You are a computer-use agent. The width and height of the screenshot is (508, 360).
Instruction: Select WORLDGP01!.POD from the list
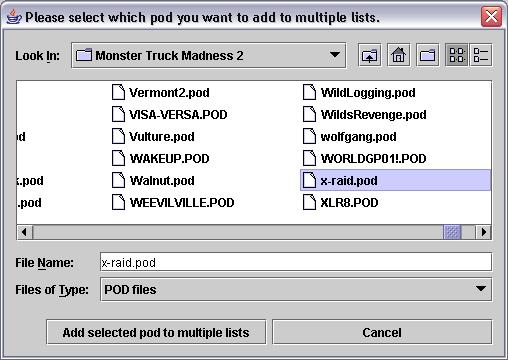365,158
